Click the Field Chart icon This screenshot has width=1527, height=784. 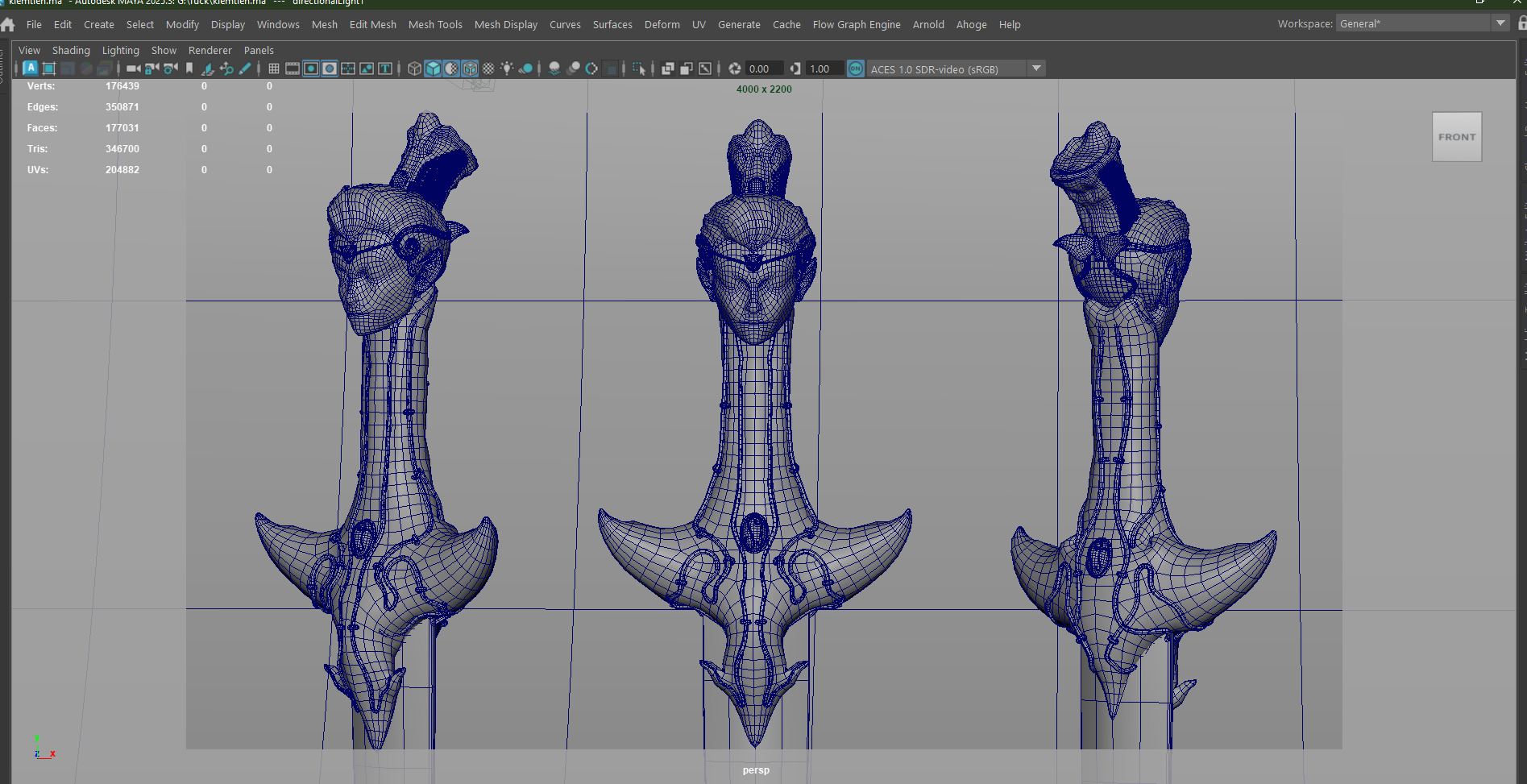pyautogui.click(x=348, y=68)
